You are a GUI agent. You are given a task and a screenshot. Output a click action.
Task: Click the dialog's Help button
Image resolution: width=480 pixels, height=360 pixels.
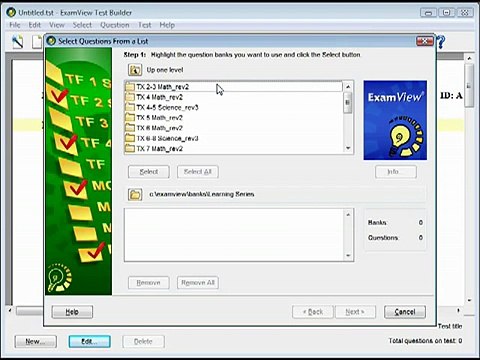tap(72, 312)
